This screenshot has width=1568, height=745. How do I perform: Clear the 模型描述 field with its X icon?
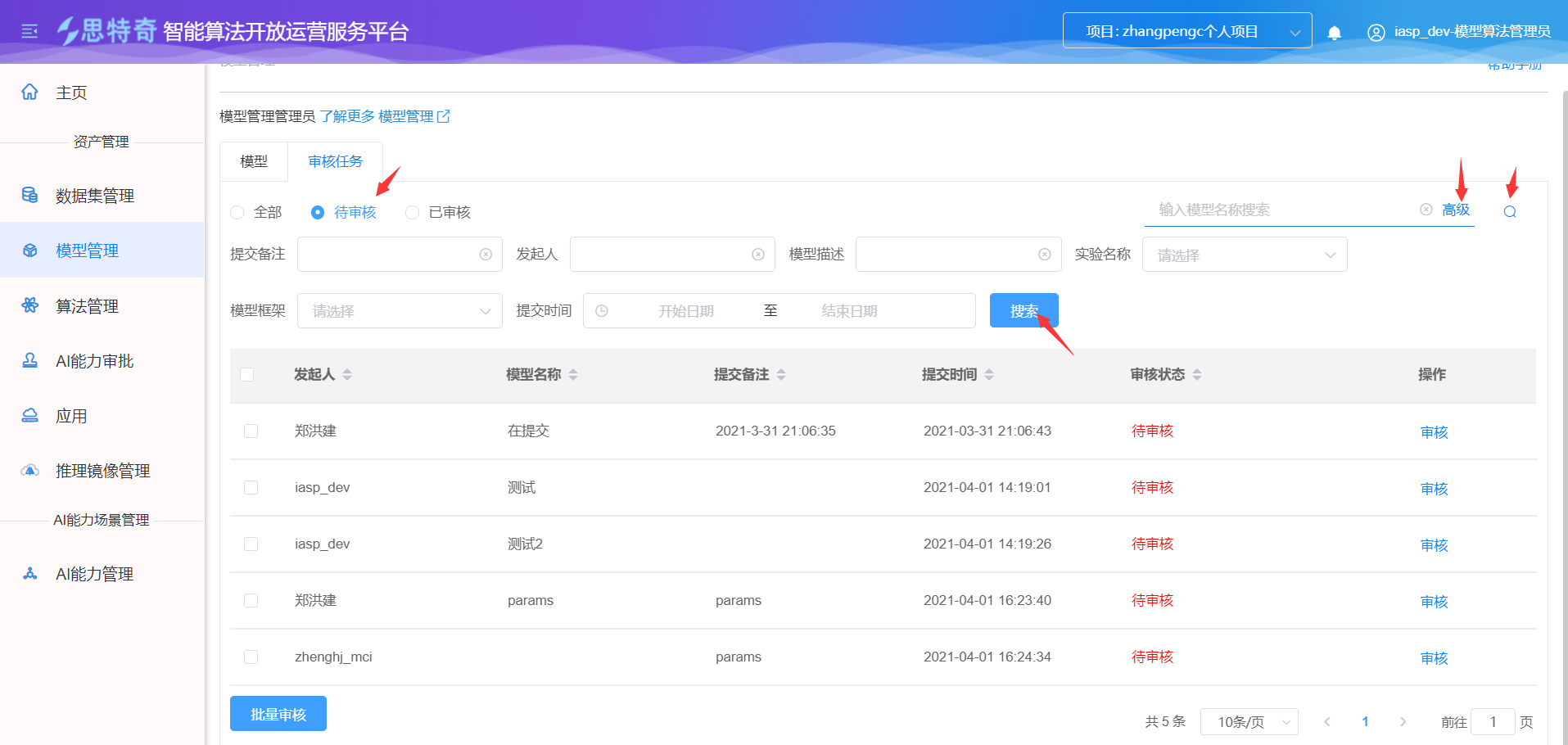point(1044,255)
